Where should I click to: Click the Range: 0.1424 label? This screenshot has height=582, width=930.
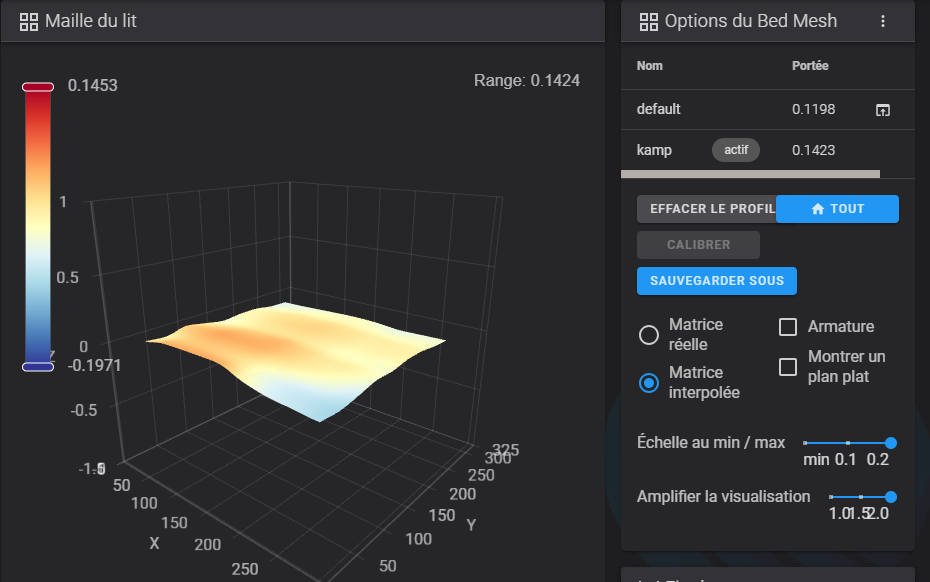point(527,81)
